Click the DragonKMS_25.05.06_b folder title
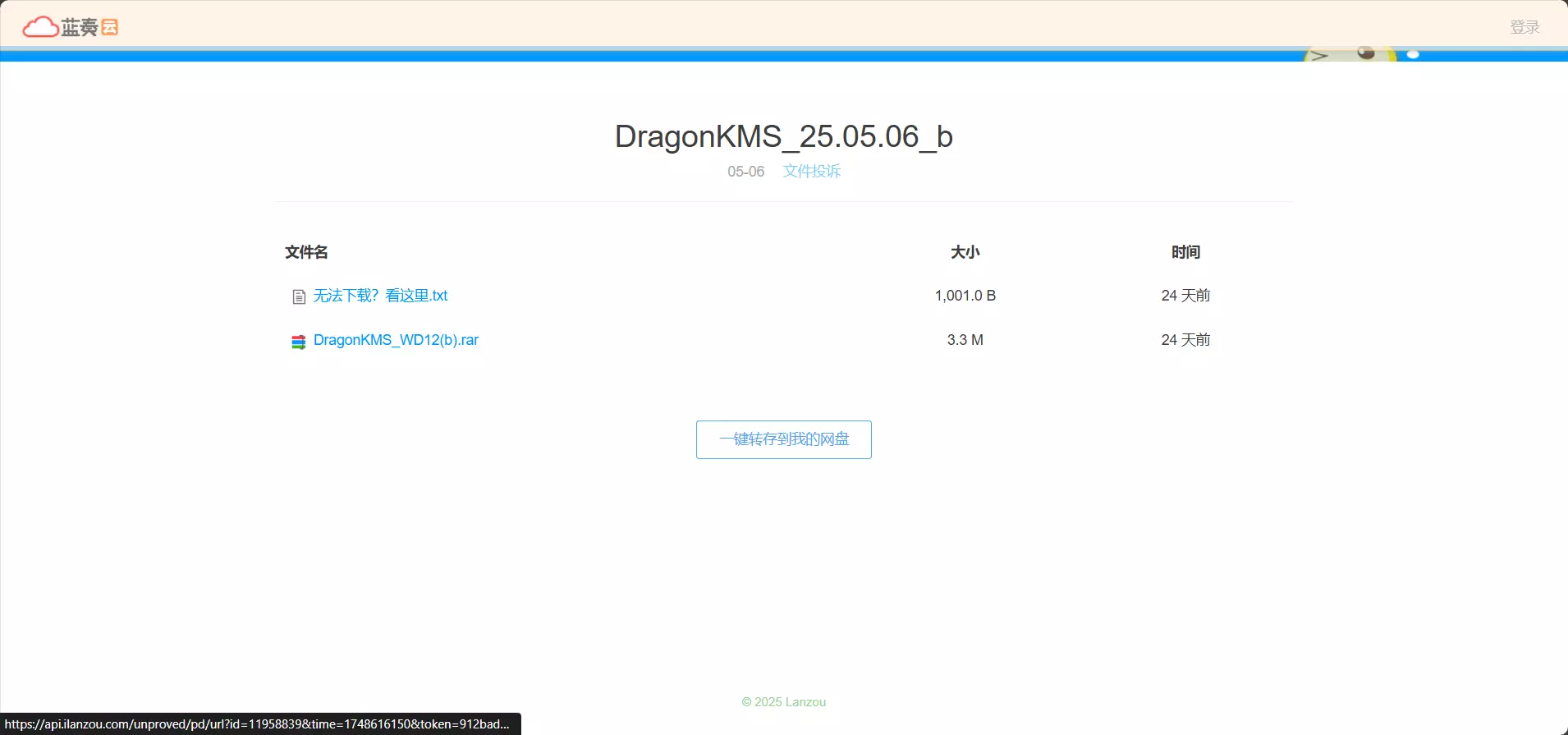 pos(784,136)
